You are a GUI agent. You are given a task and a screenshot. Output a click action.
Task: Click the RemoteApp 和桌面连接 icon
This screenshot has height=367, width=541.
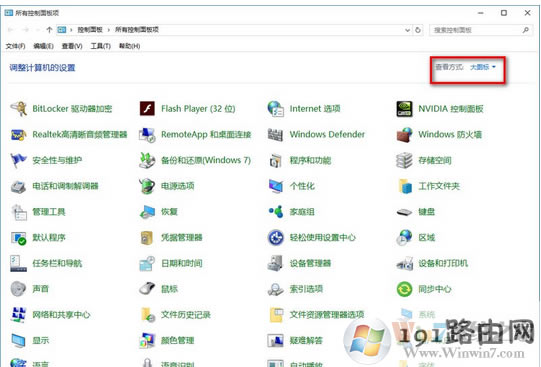pyautogui.click(x=147, y=135)
